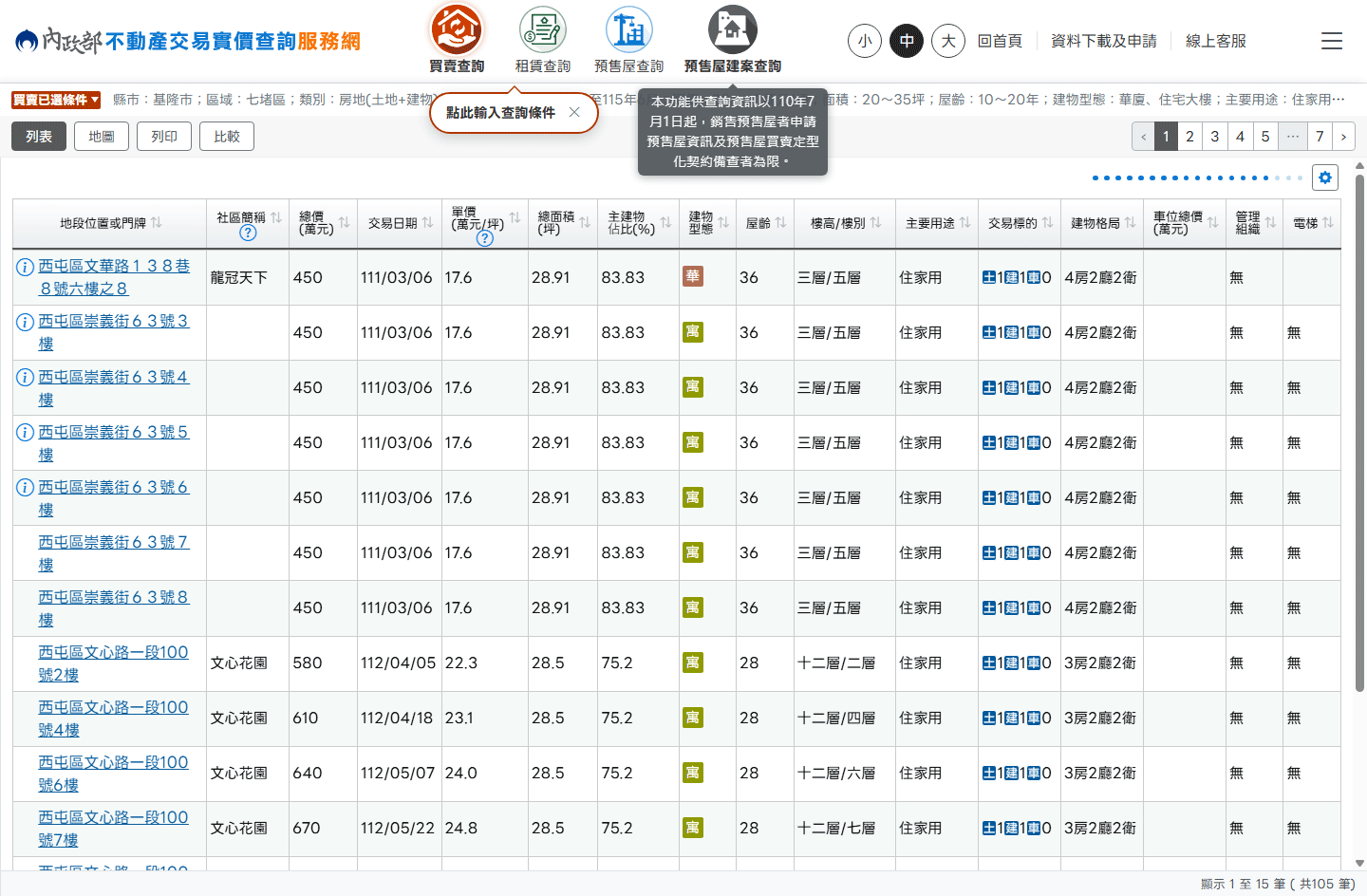Click the 112/05/22 transaction date cell
This screenshot has width=1367, height=896.
pyautogui.click(x=398, y=828)
